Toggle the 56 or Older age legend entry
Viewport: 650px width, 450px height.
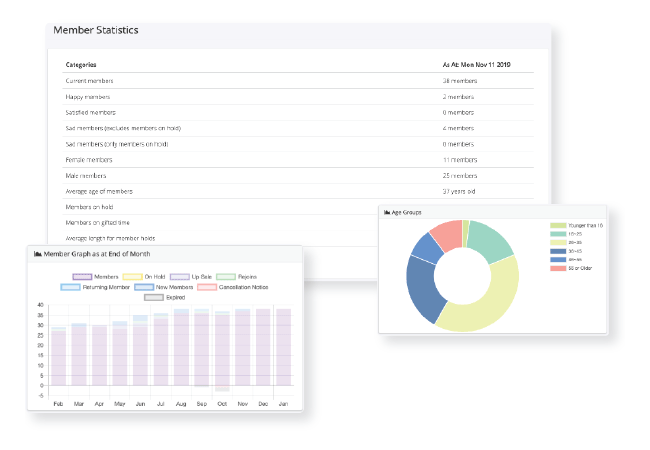pyautogui.click(x=571, y=268)
